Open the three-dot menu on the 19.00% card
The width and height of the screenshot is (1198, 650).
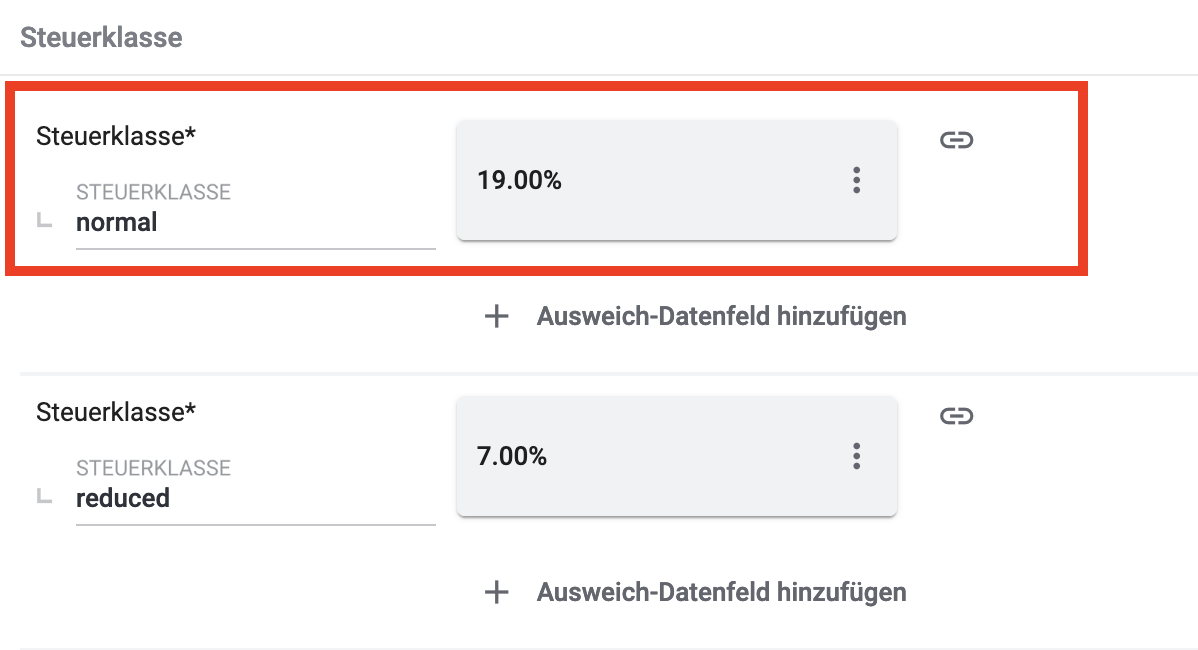click(856, 181)
